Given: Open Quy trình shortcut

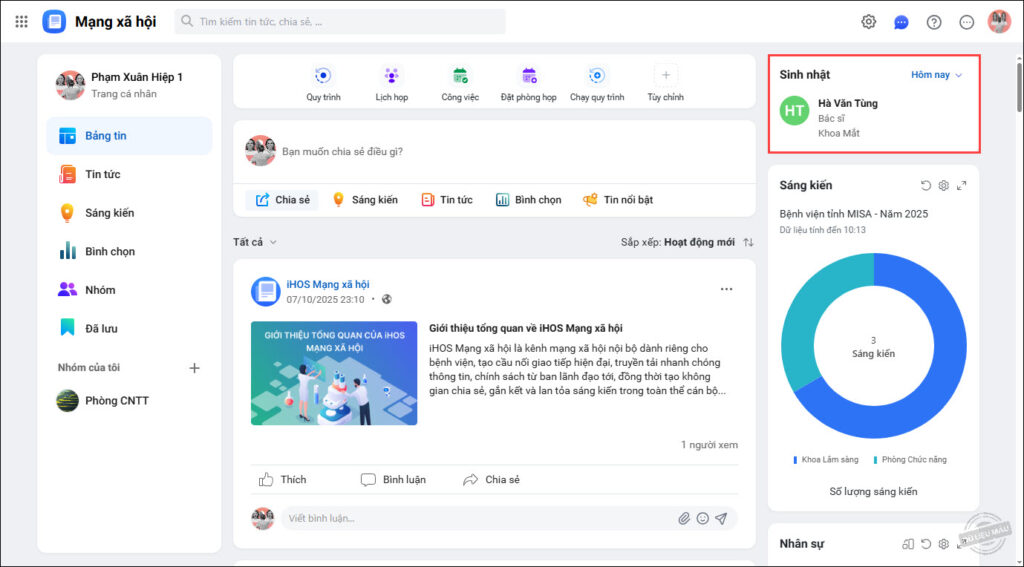Looking at the screenshot, I should click(x=323, y=84).
